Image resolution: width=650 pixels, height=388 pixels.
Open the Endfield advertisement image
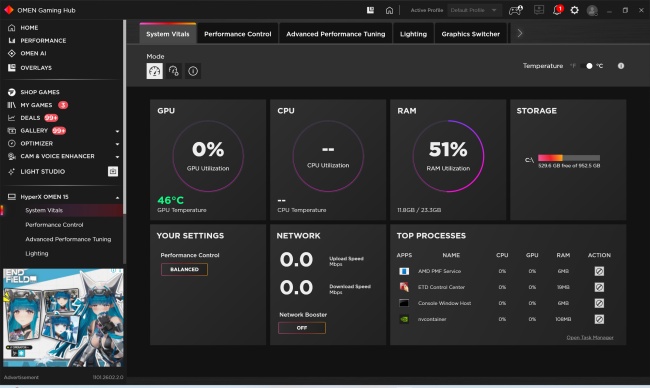63,318
